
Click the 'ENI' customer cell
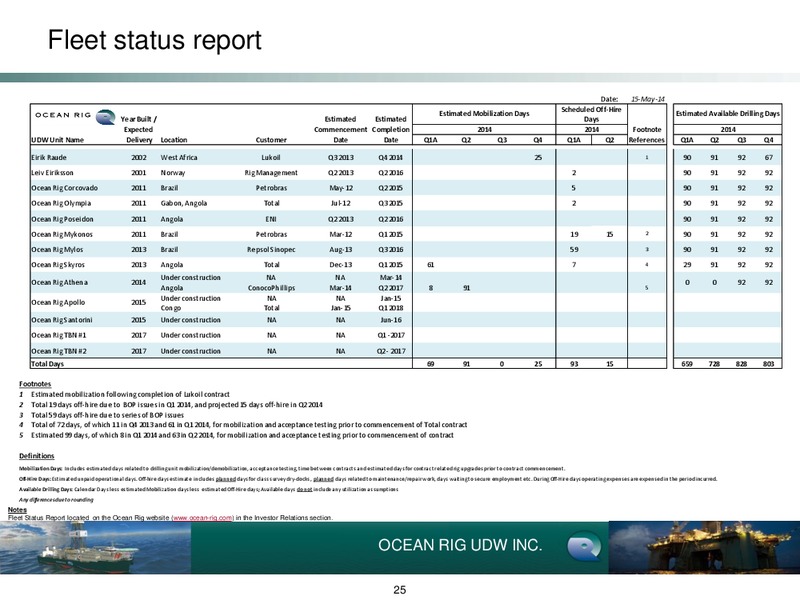pos(271,219)
